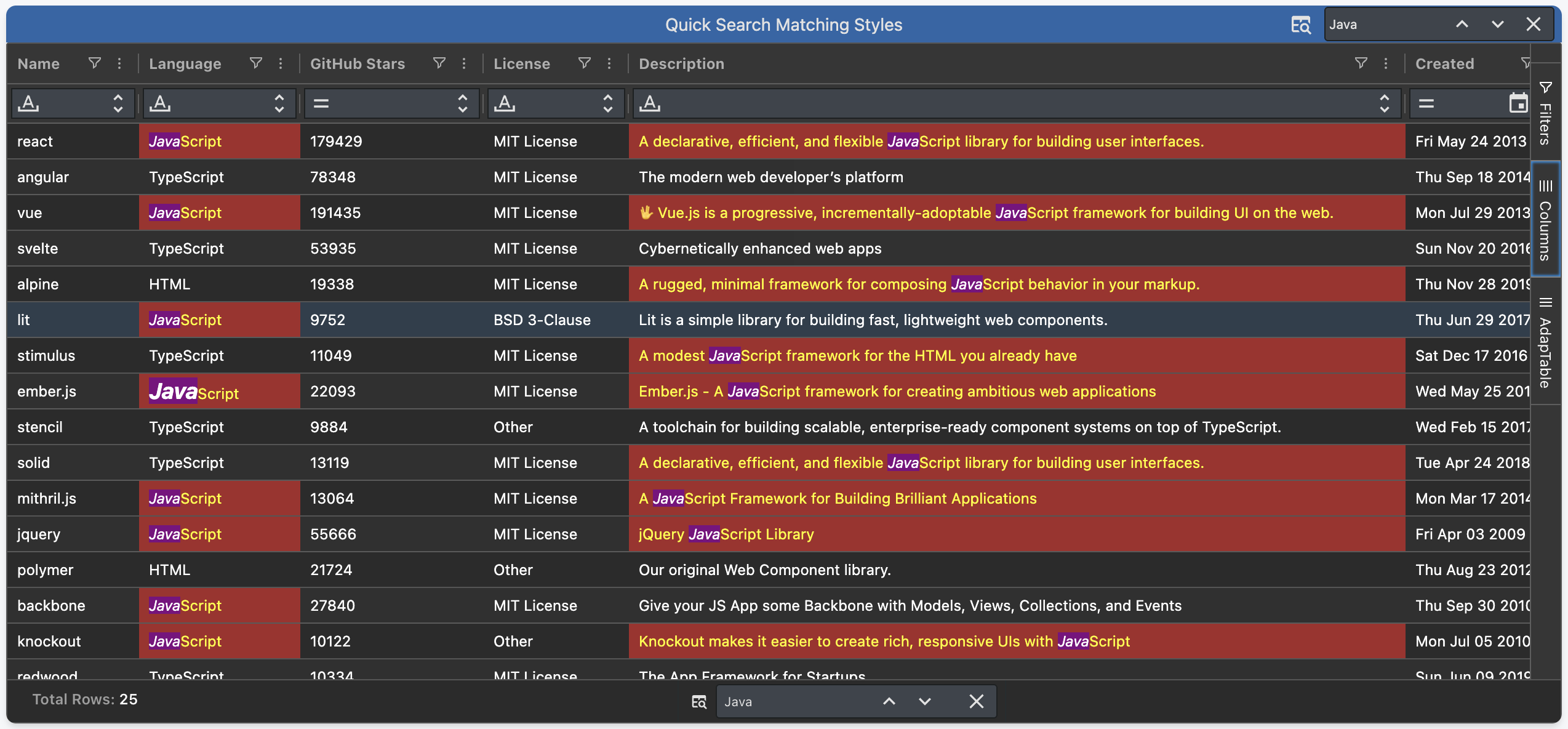Click the footer quick search icon
The width and height of the screenshot is (1568, 729).
point(699,701)
